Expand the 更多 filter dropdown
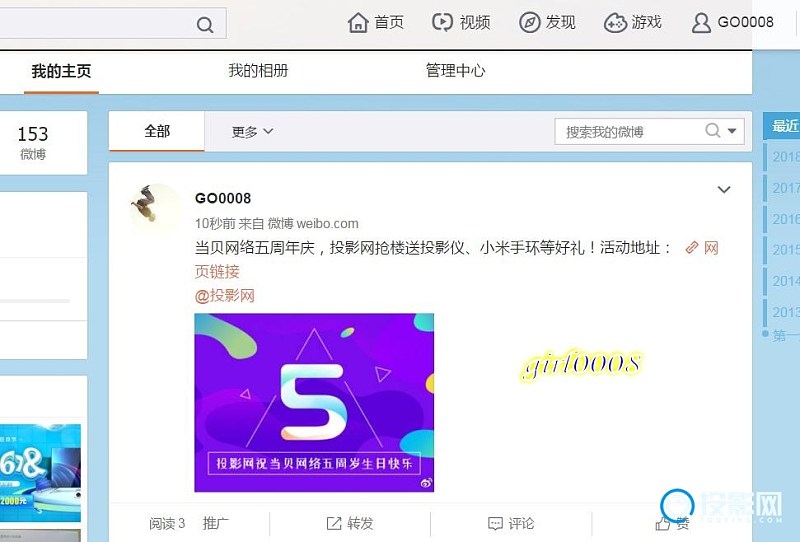800x542 pixels. 252,132
